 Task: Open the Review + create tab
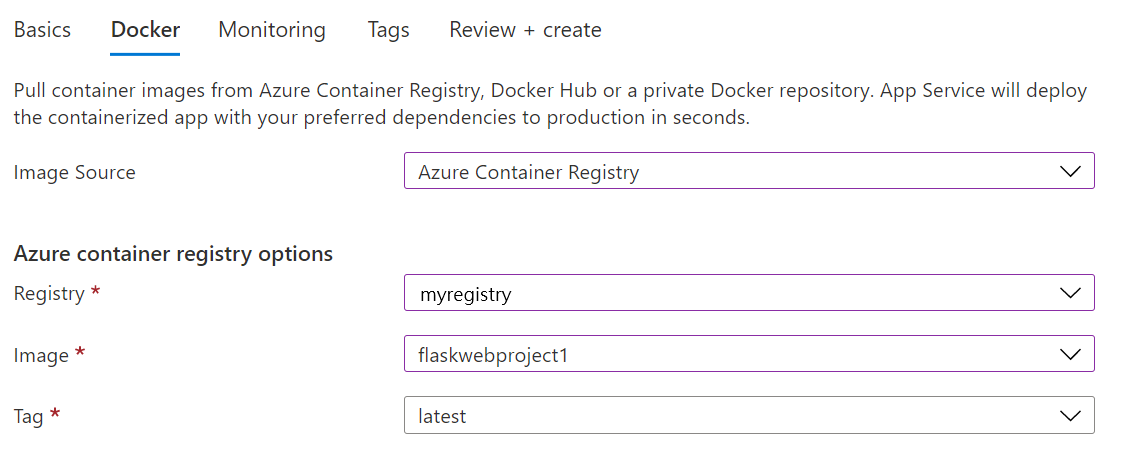[525, 30]
